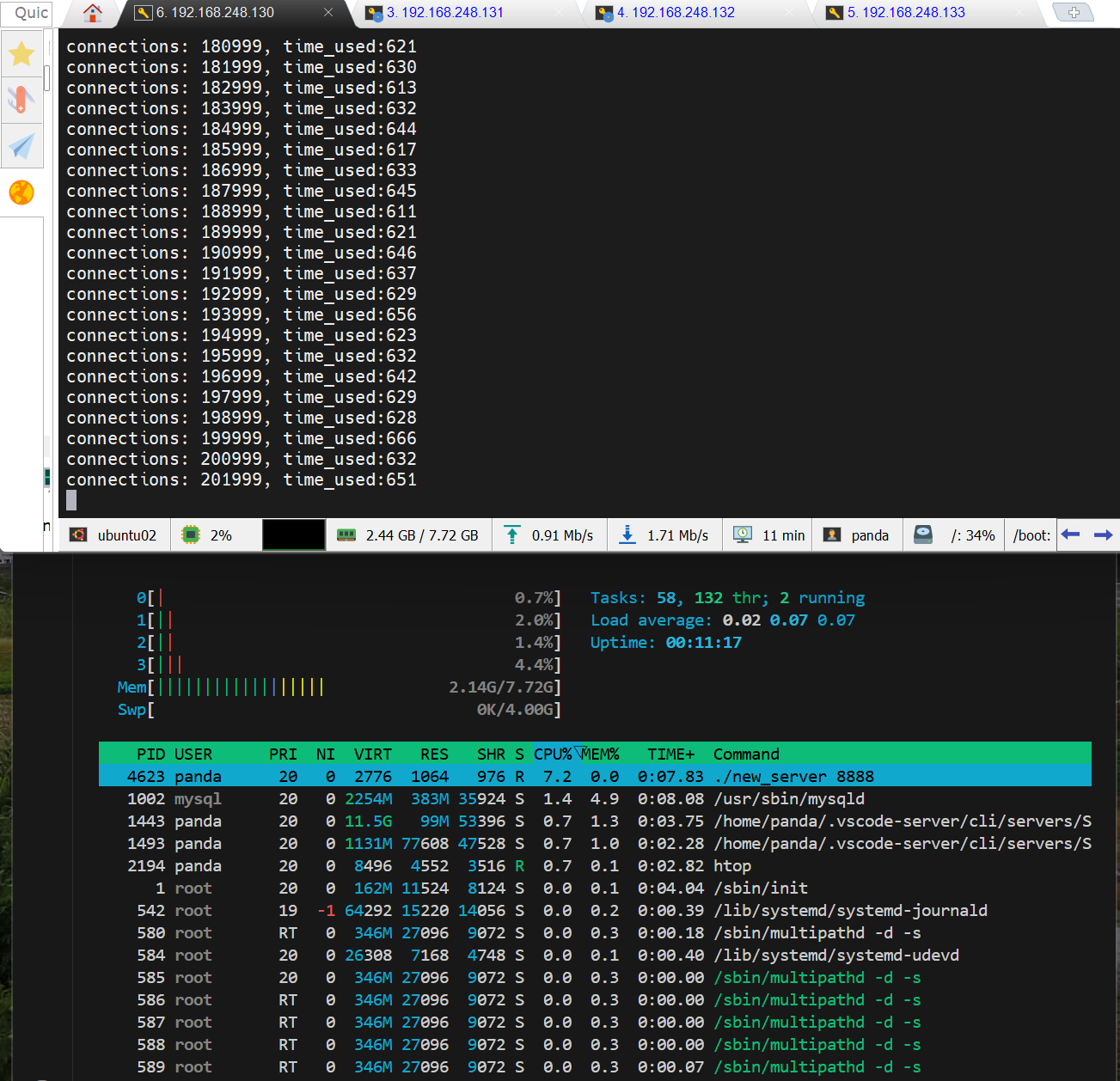The width and height of the screenshot is (1120, 1081).
Task: Select the htop process row with PID 2194
Action: point(595,865)
